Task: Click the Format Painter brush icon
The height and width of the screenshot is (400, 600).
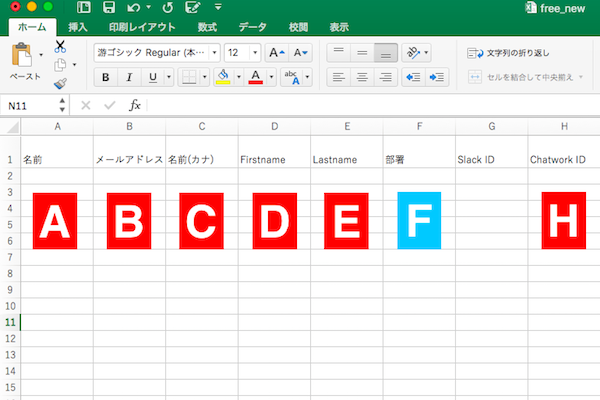Action: 60,84
